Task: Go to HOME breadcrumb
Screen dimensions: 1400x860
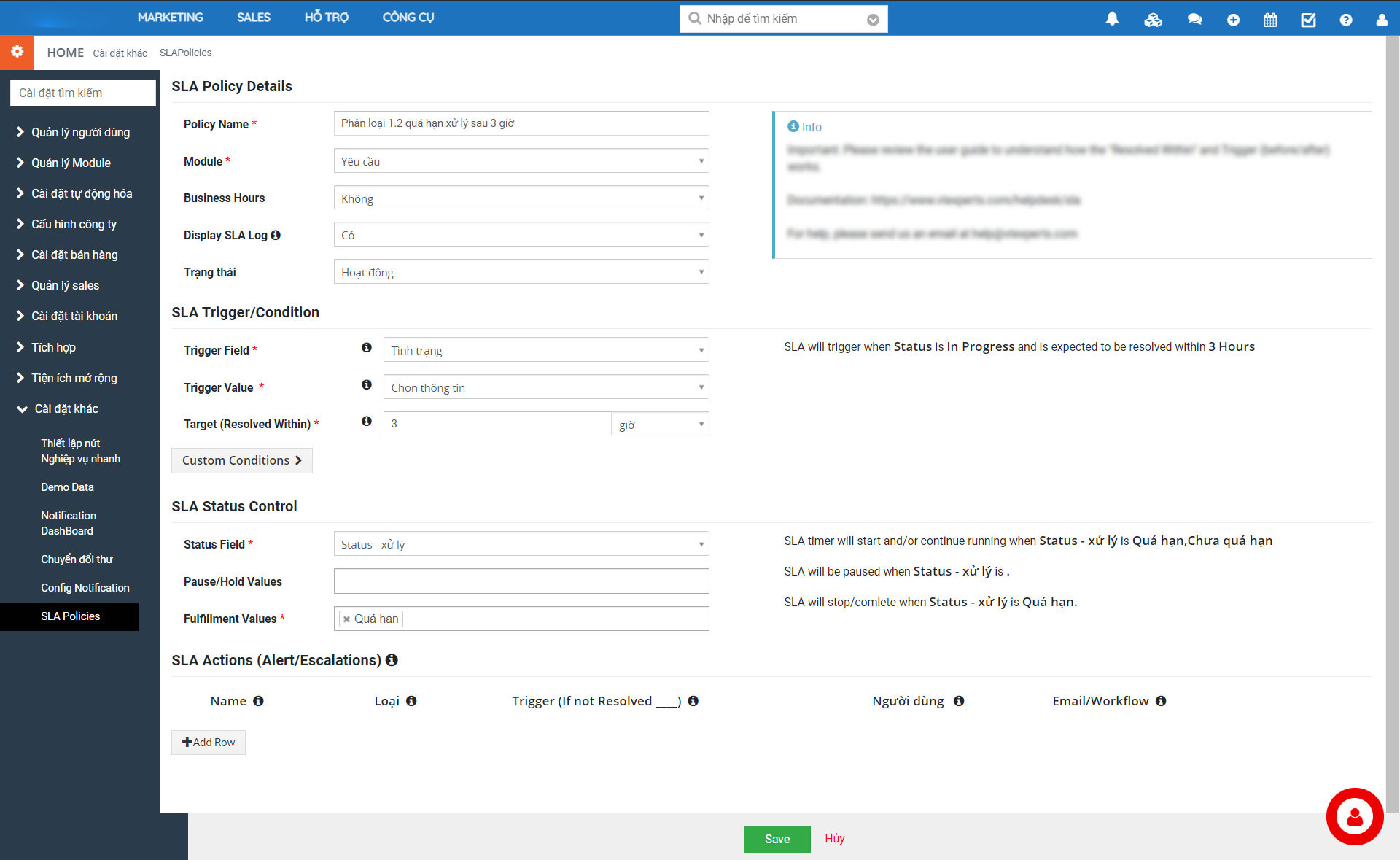Action: [66, 53]
